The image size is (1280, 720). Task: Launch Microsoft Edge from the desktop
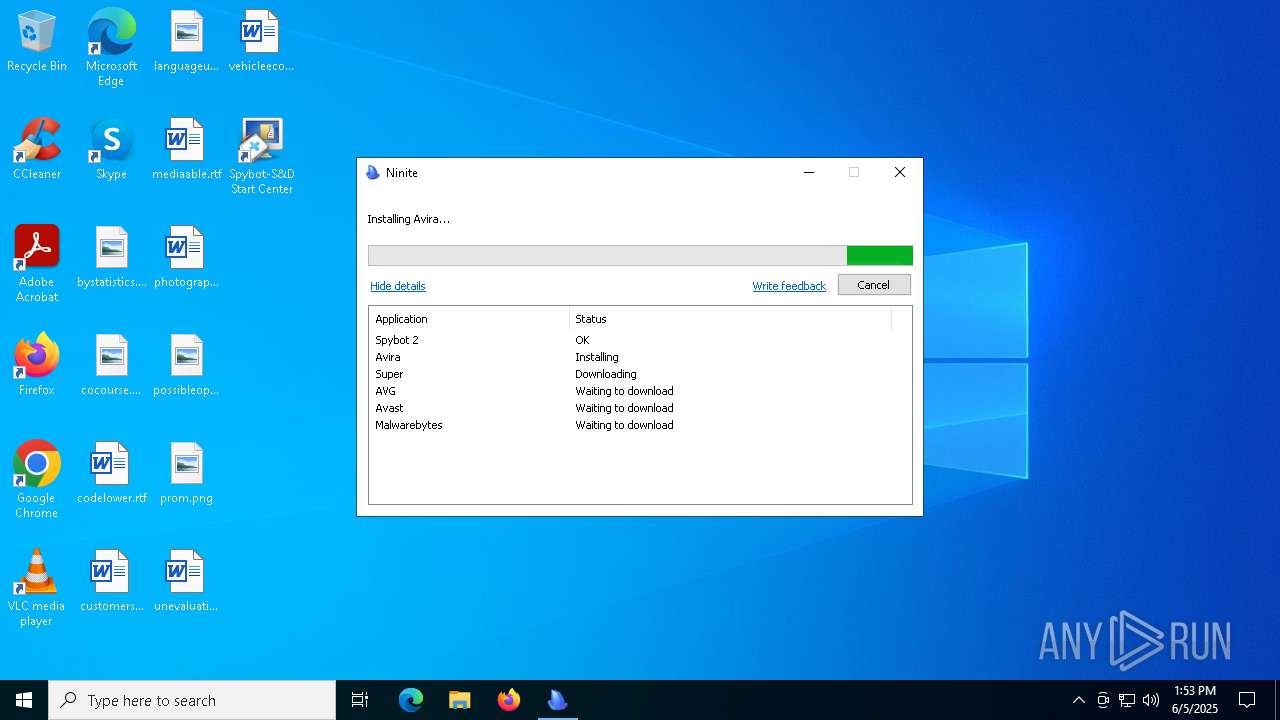(x=111, y=47)
